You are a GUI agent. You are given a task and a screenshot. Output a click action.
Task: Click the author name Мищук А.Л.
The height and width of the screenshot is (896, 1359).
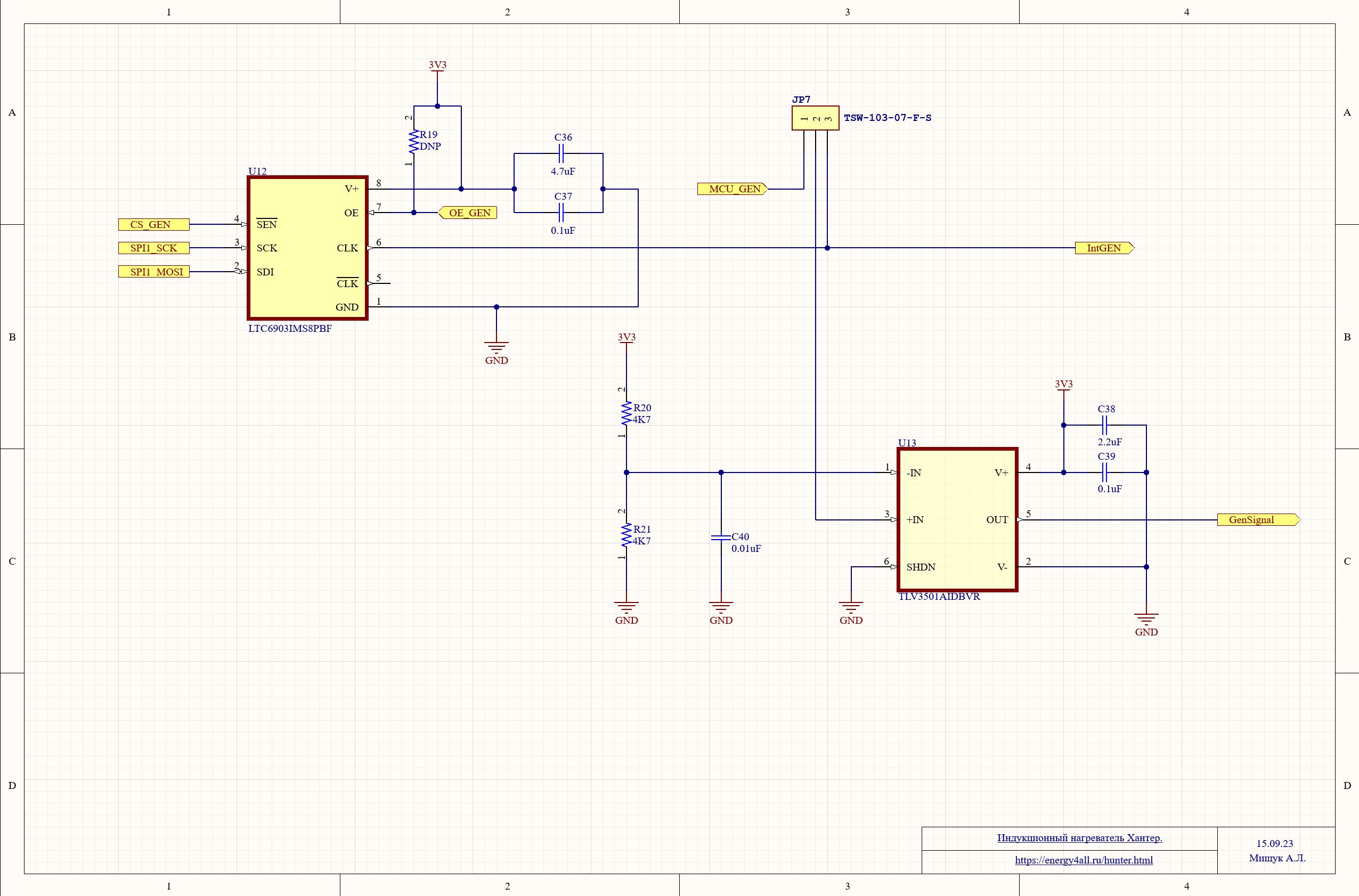click(1277, 858)
